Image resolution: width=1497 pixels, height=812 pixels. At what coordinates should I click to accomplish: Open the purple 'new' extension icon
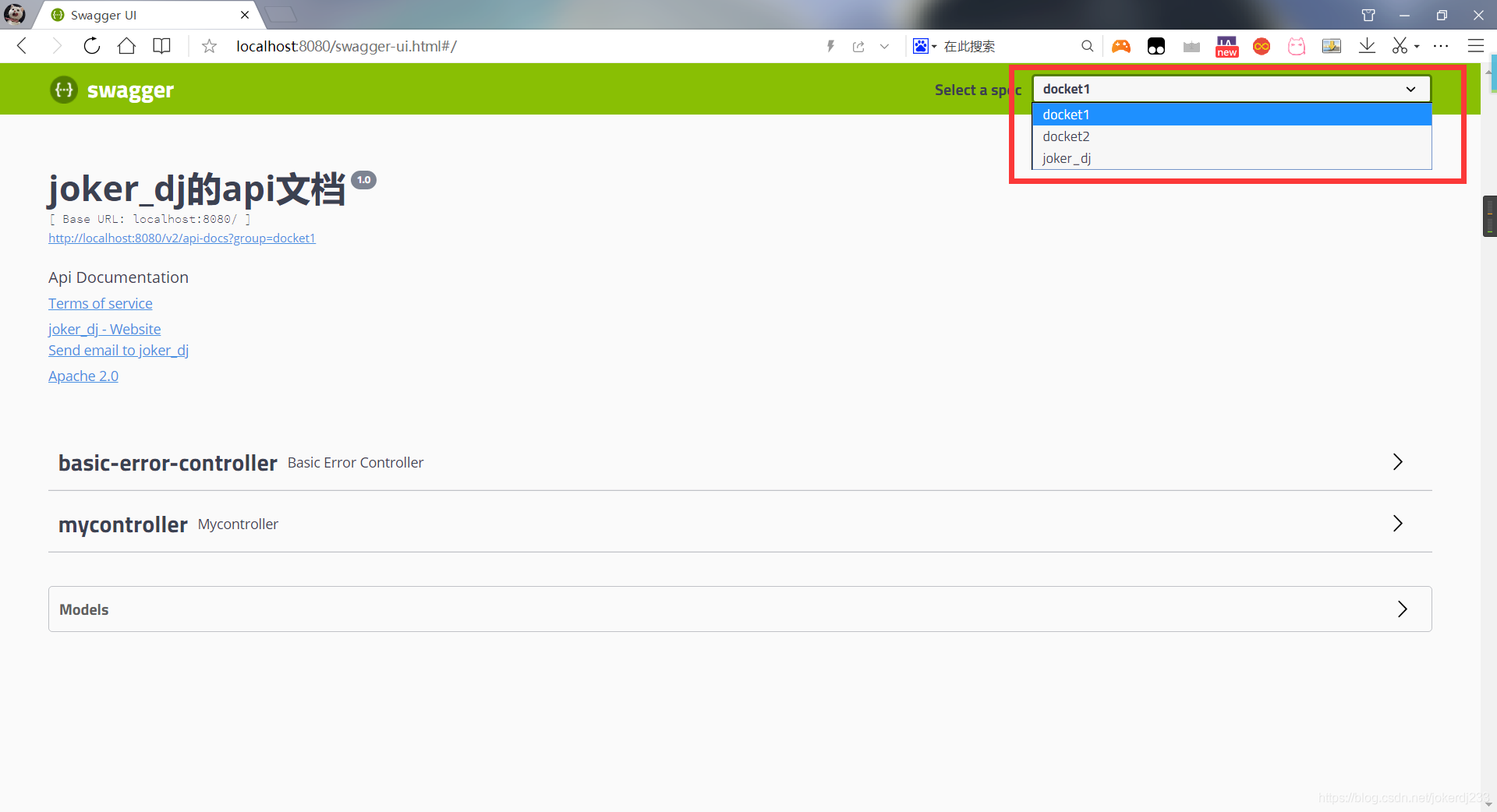pyautogui.click(x=1226, y=47)
